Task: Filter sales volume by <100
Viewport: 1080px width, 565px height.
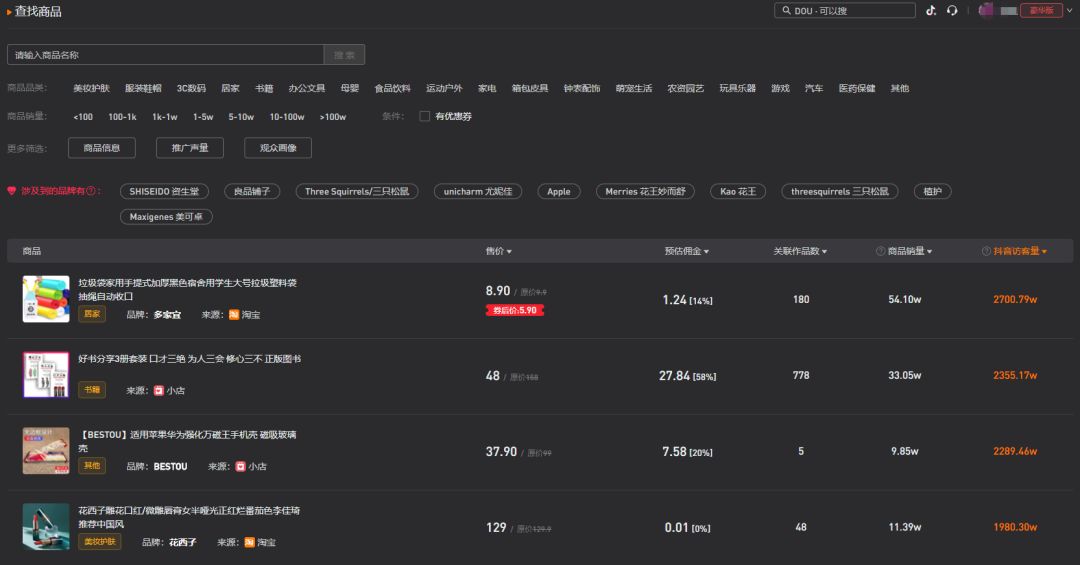Action: coord(83,116)
